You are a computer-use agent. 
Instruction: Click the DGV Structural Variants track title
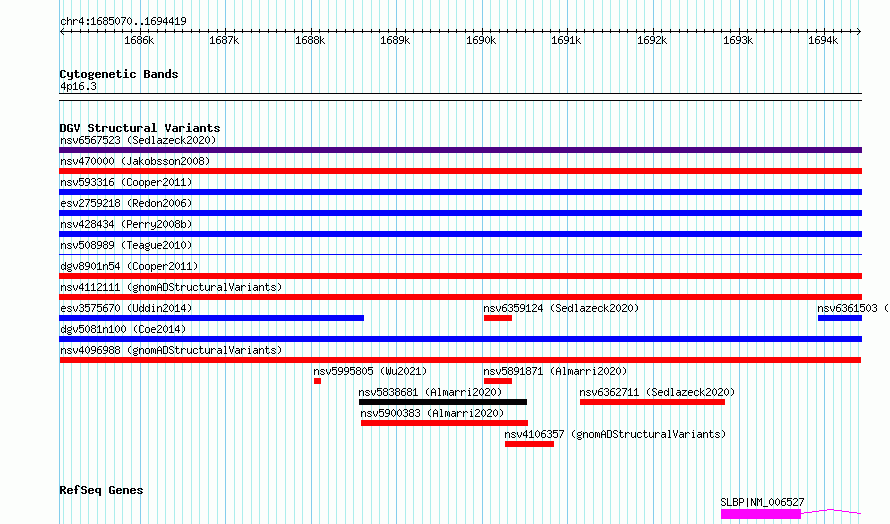pos(140,128)
